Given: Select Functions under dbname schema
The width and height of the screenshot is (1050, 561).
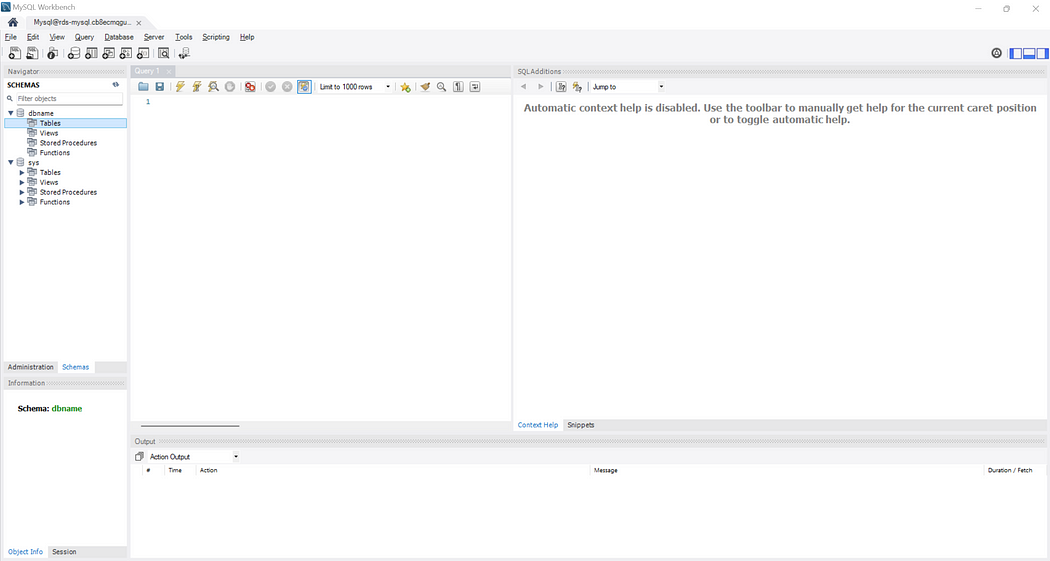Looking at the screenshot, I should (55, 153).
